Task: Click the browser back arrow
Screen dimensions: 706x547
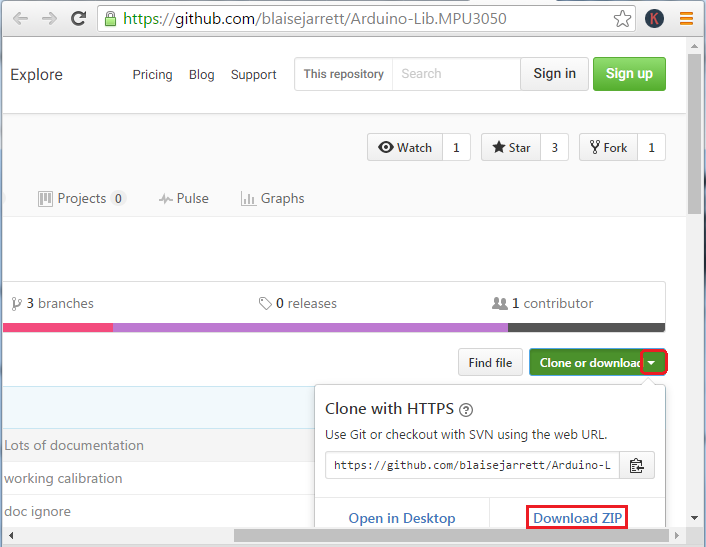Action: [20, 18]
